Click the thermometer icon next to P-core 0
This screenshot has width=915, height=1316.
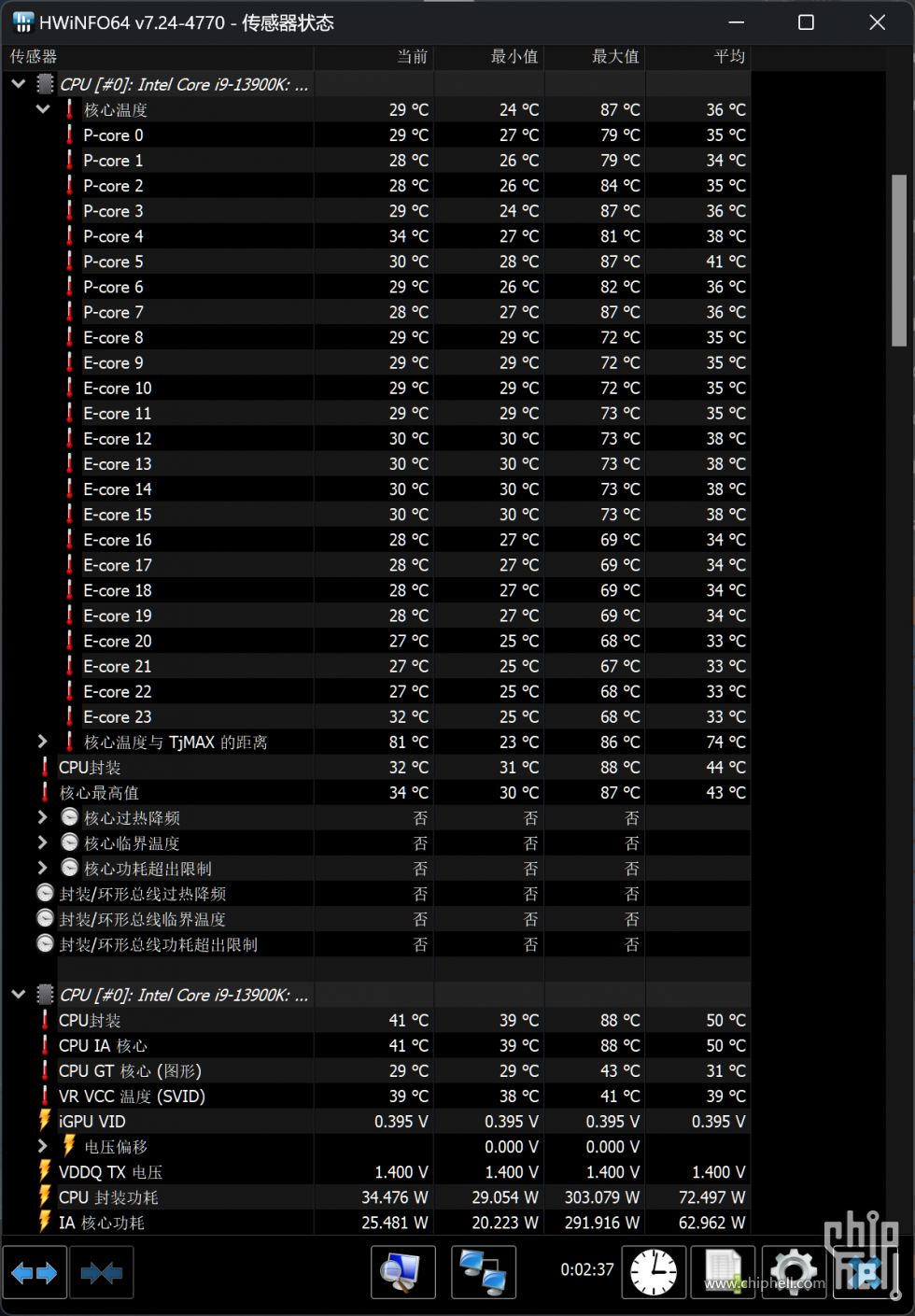[70, 134]
